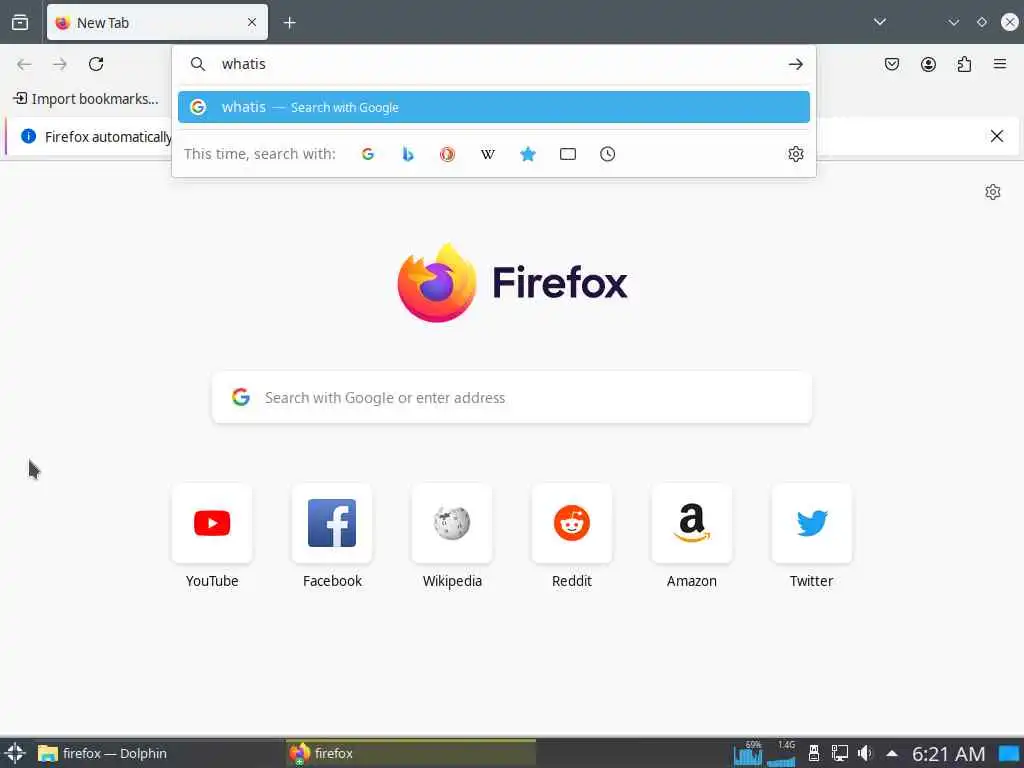Expand hidden system tray icons arrow
The width and height of the screenshot is (1024, 768).
891,754
